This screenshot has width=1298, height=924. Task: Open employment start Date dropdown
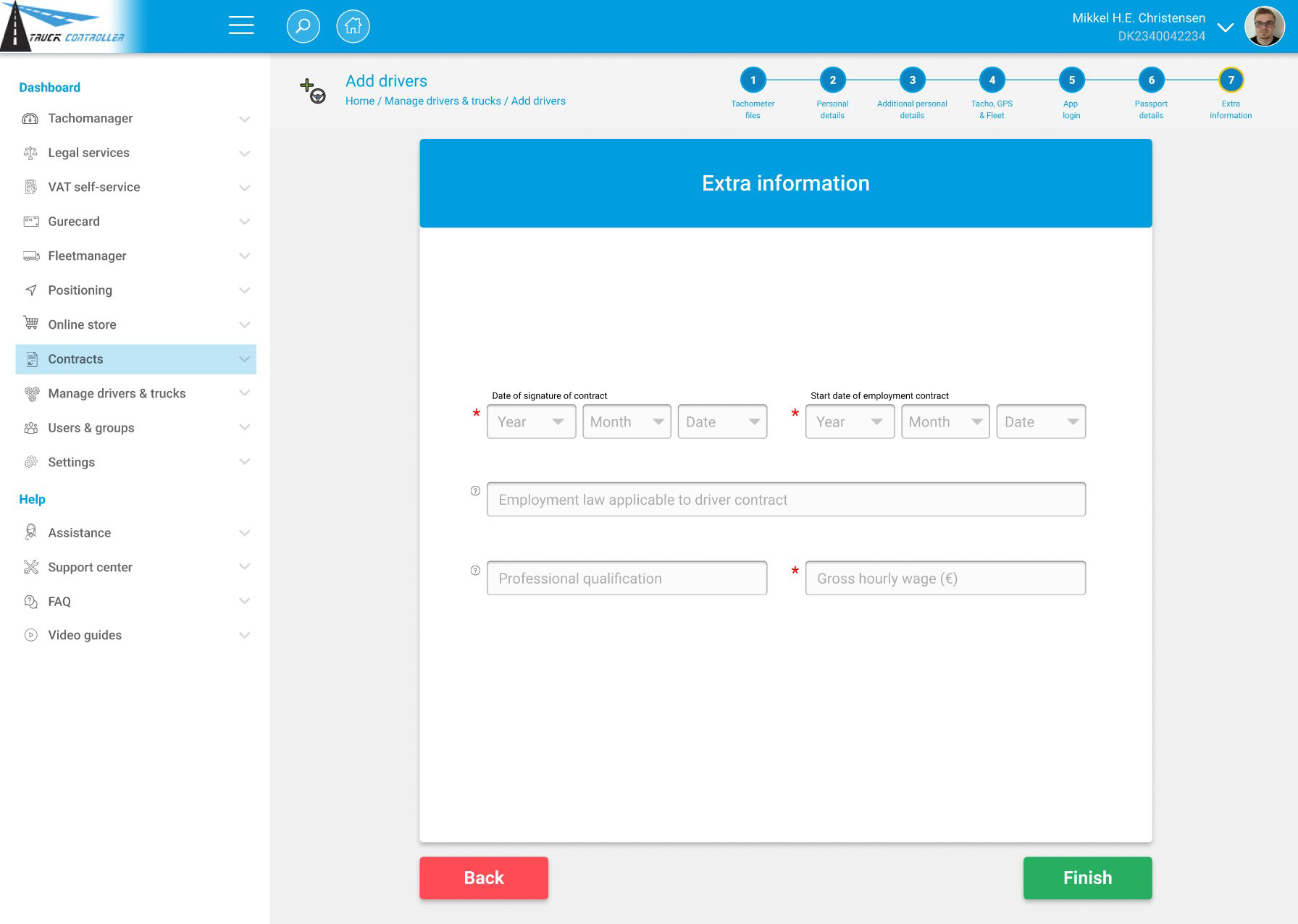1041,421
